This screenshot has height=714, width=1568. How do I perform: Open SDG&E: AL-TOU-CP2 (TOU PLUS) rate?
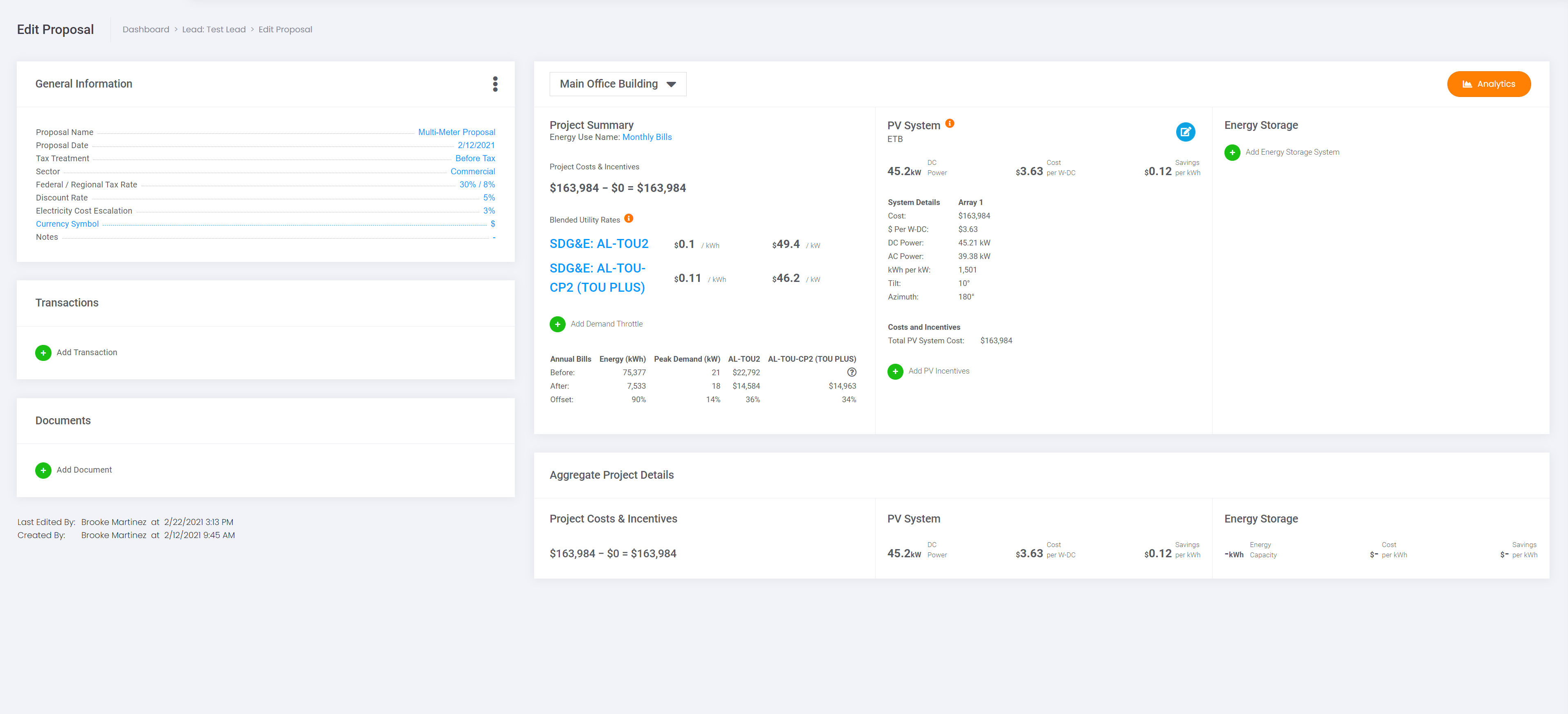point(597,278)
